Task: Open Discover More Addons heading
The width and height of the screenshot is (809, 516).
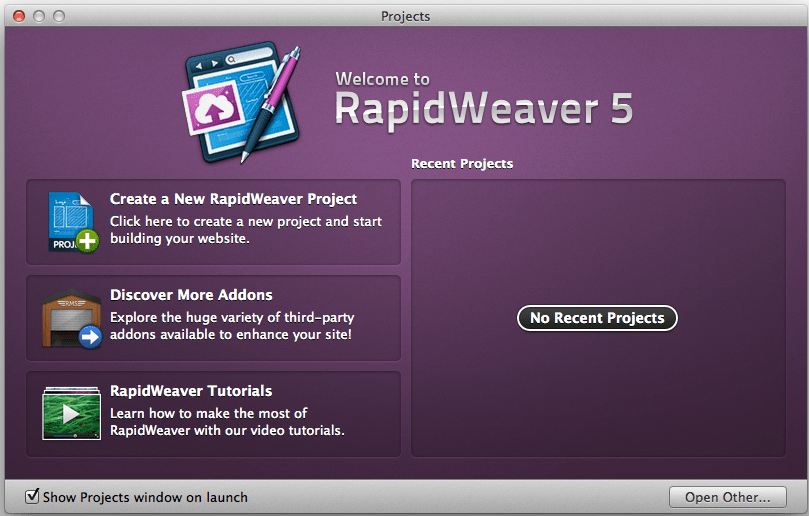Action: point(191,295)
